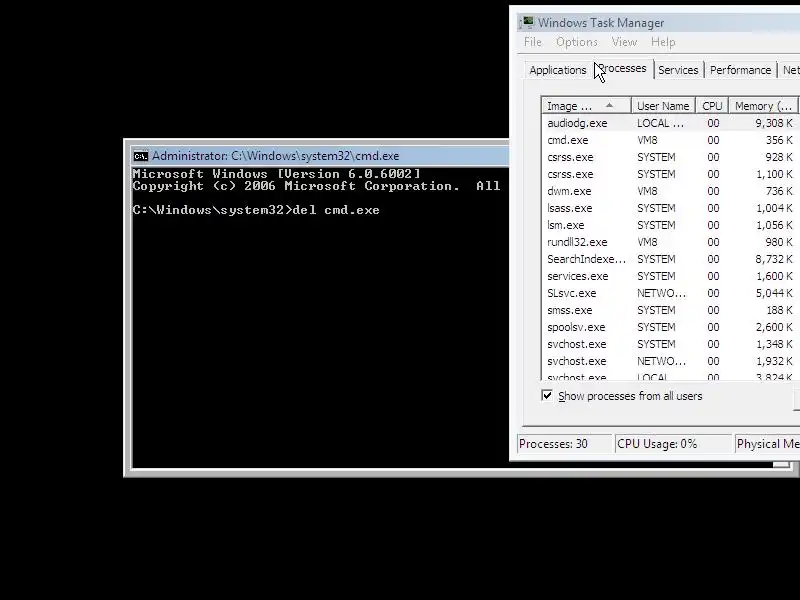Sort processes by CPU column header

tap(712, 106)
